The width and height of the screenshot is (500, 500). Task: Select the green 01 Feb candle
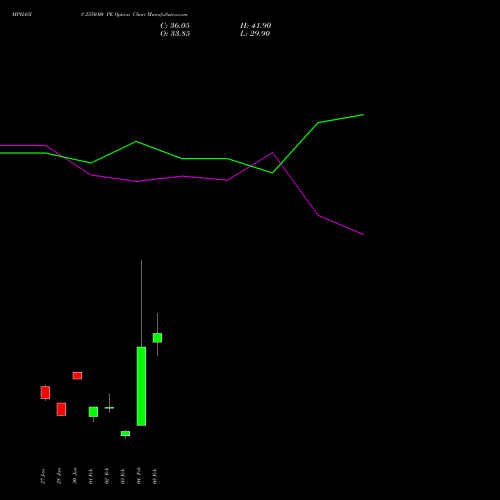[x=93, y=412]
